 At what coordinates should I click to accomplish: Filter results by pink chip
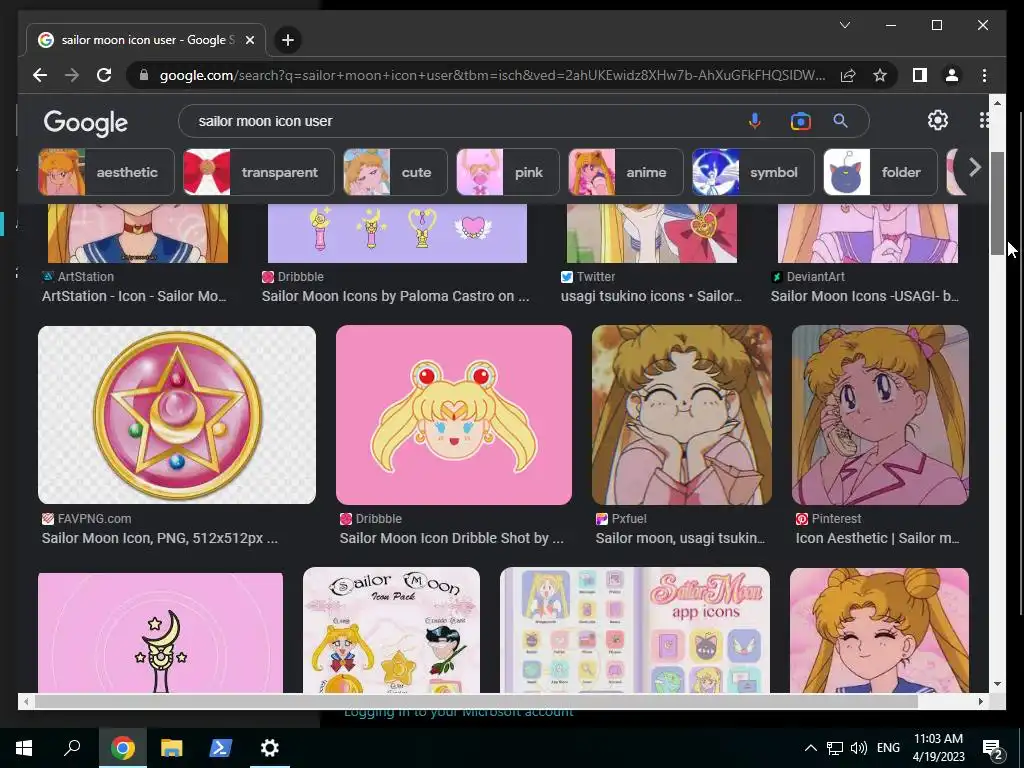tap(507, 172)
